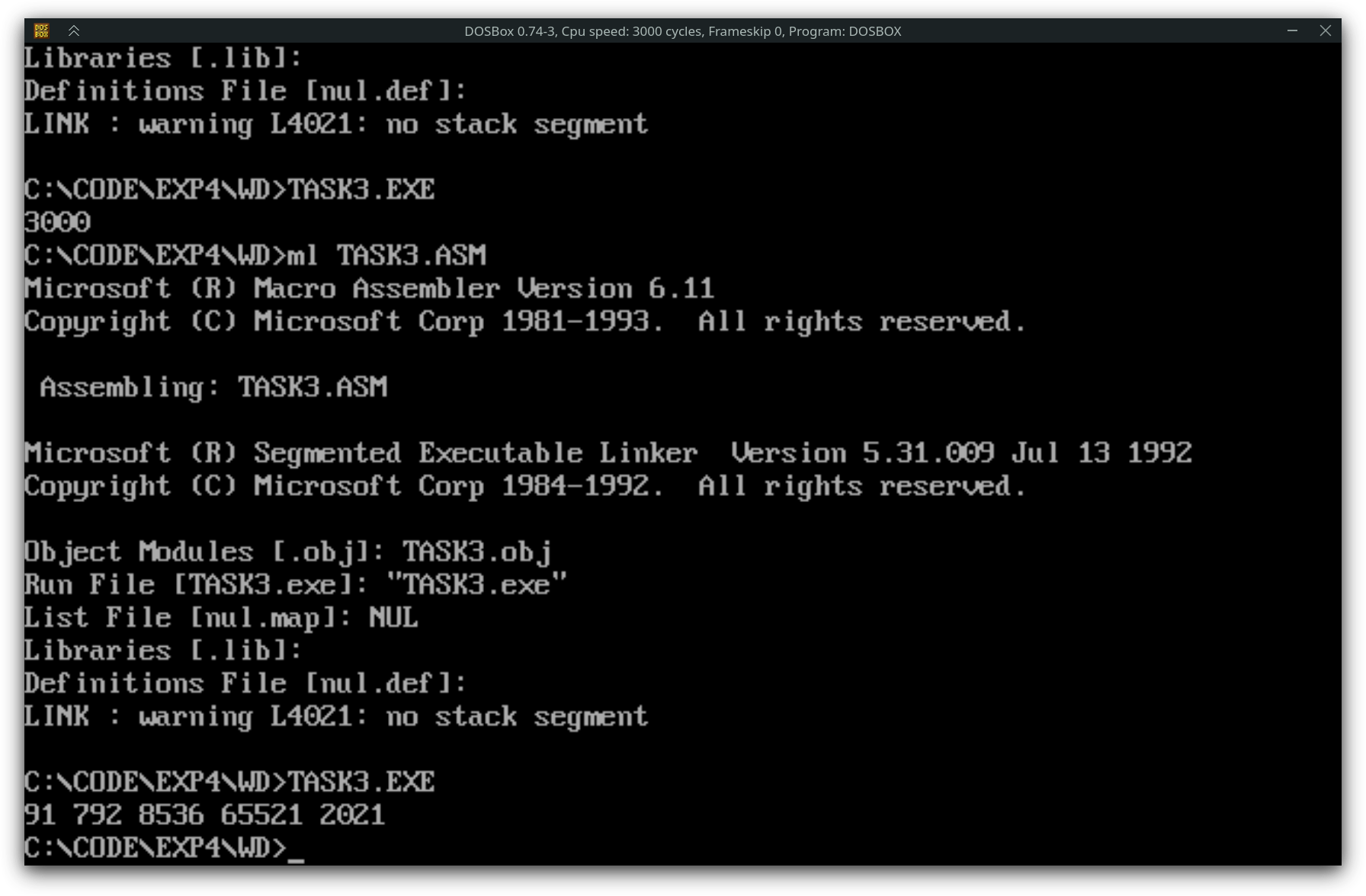Click the 'Run File [TASK3.exe]' line
The image size is (1366, 896).
click(x=296, y=584)
